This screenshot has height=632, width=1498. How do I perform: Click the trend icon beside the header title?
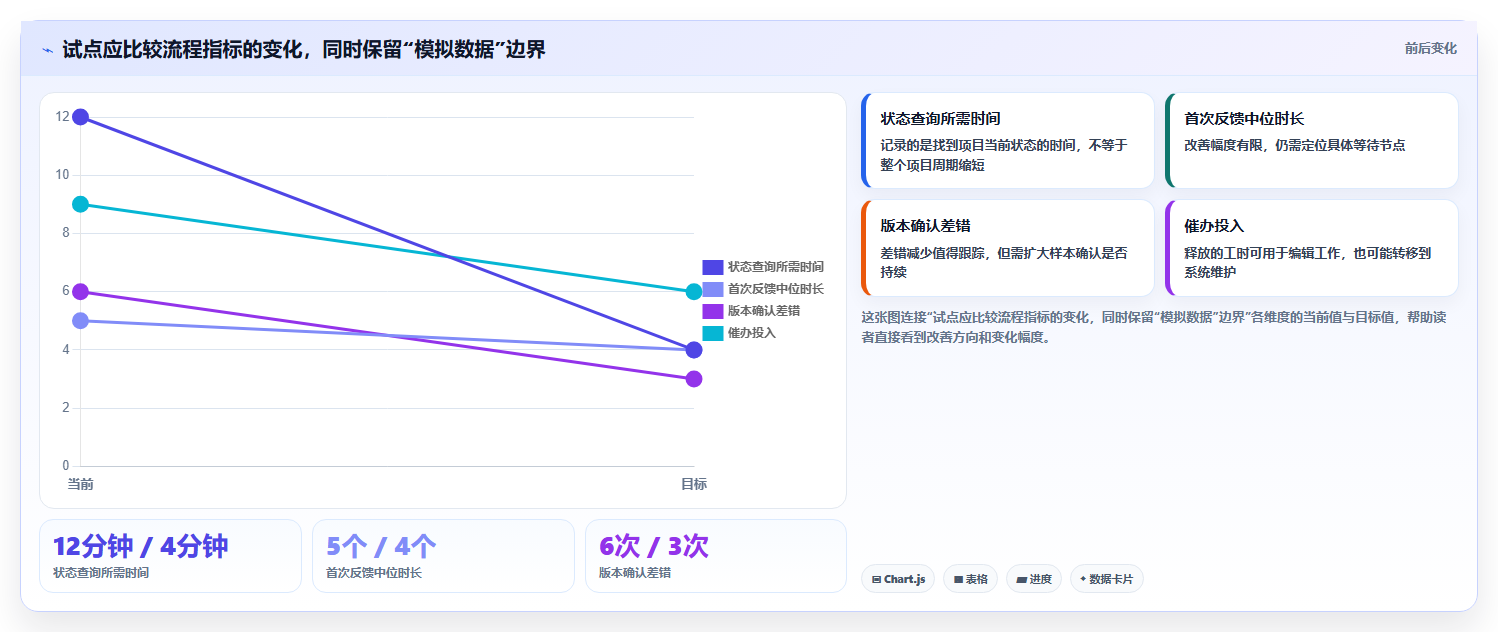(48, 50)
